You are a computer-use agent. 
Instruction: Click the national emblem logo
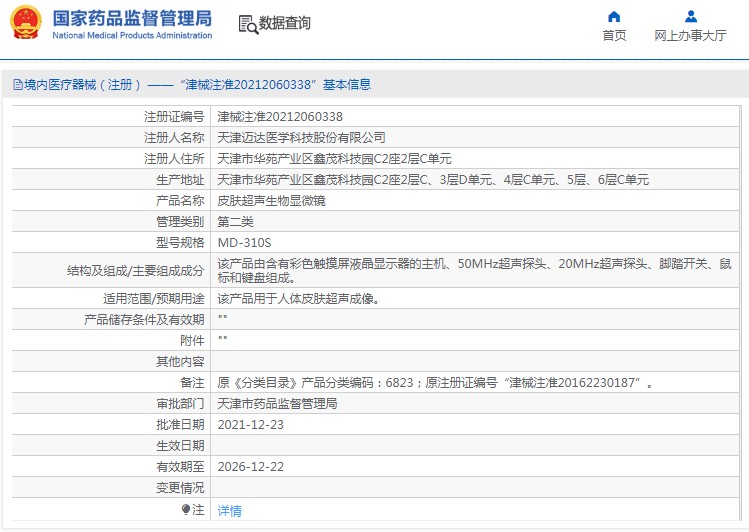[25, 23]
